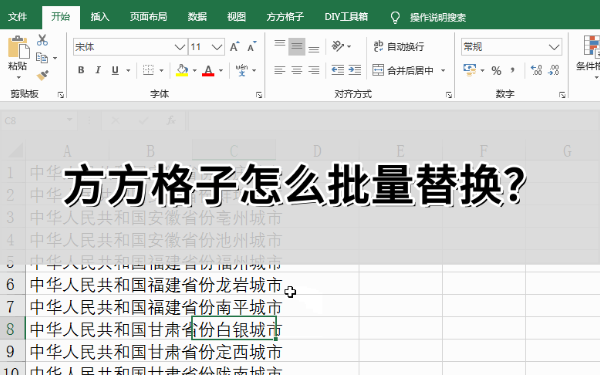Toggle bold formatting B
The width and height of the screenshot is (600, 375).
(81, 70)
